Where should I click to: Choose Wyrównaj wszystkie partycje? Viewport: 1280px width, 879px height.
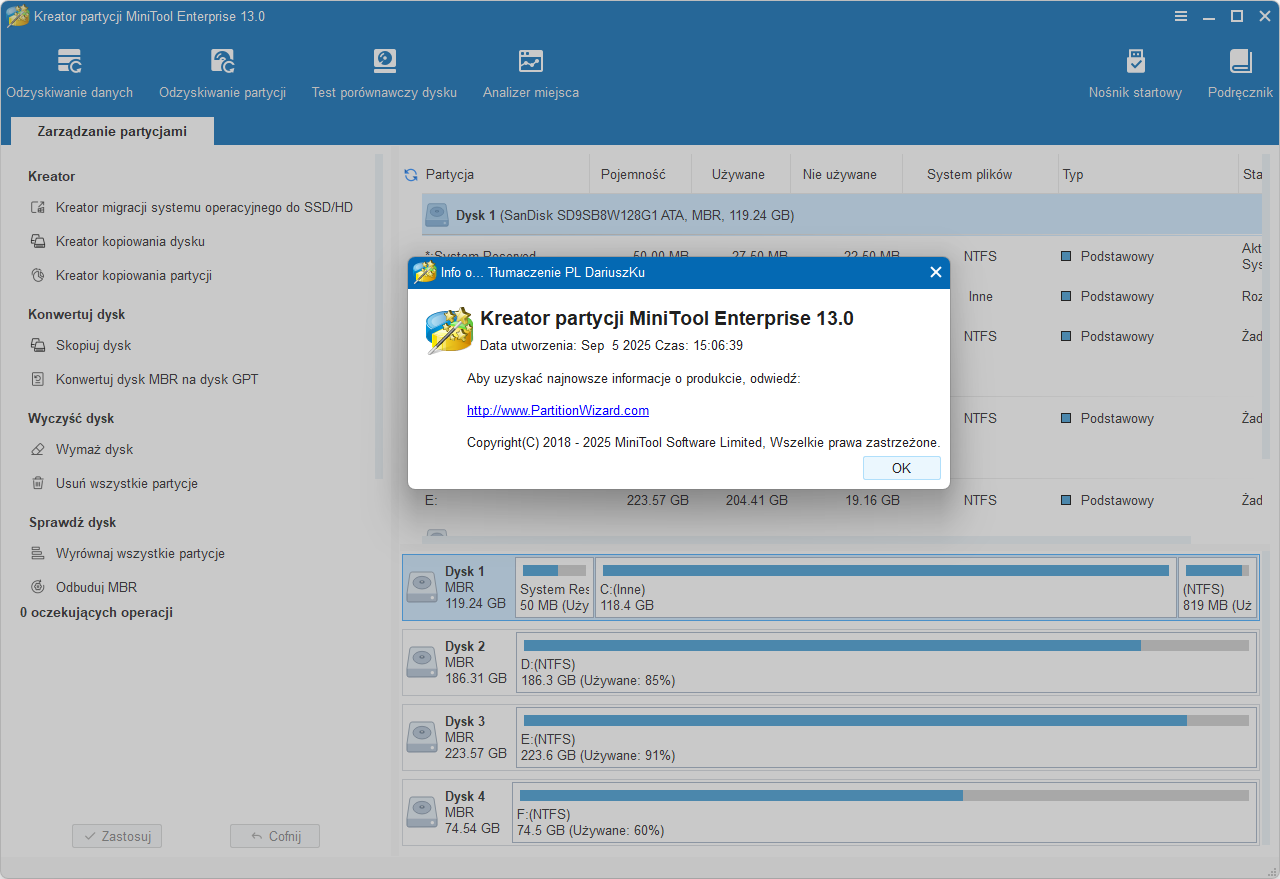128,554
